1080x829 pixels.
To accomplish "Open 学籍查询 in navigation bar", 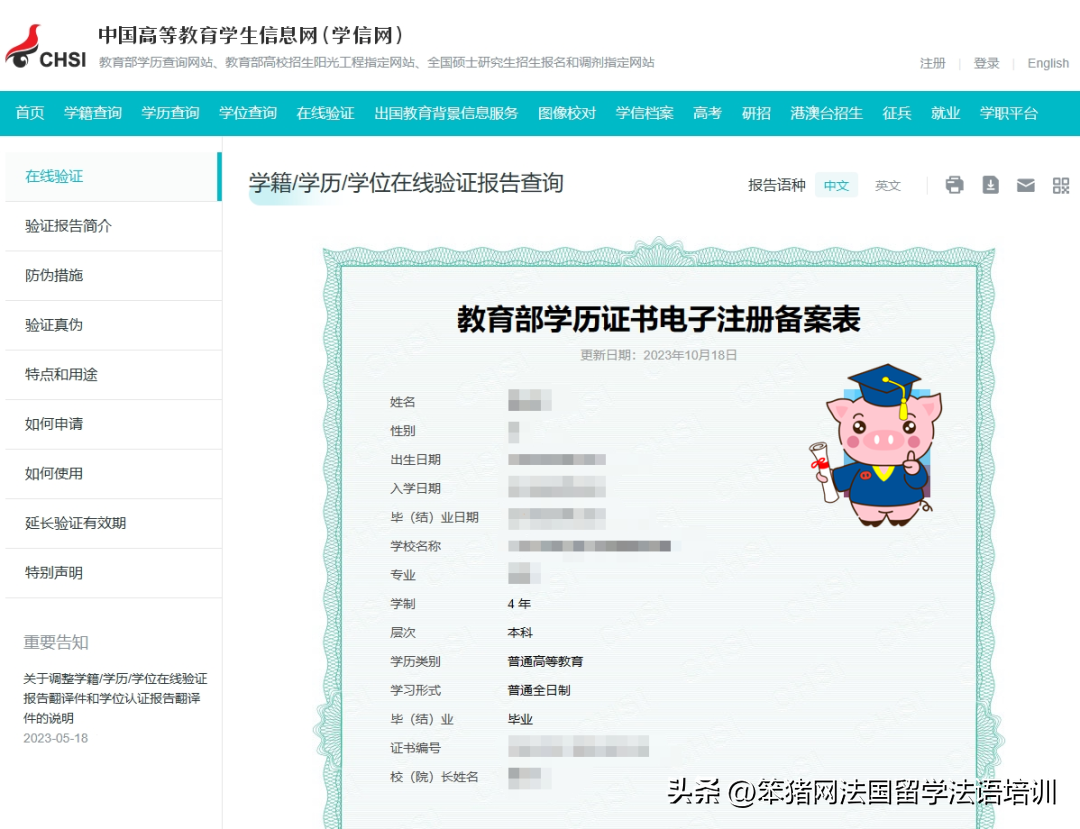I will (x=93, y=113).
